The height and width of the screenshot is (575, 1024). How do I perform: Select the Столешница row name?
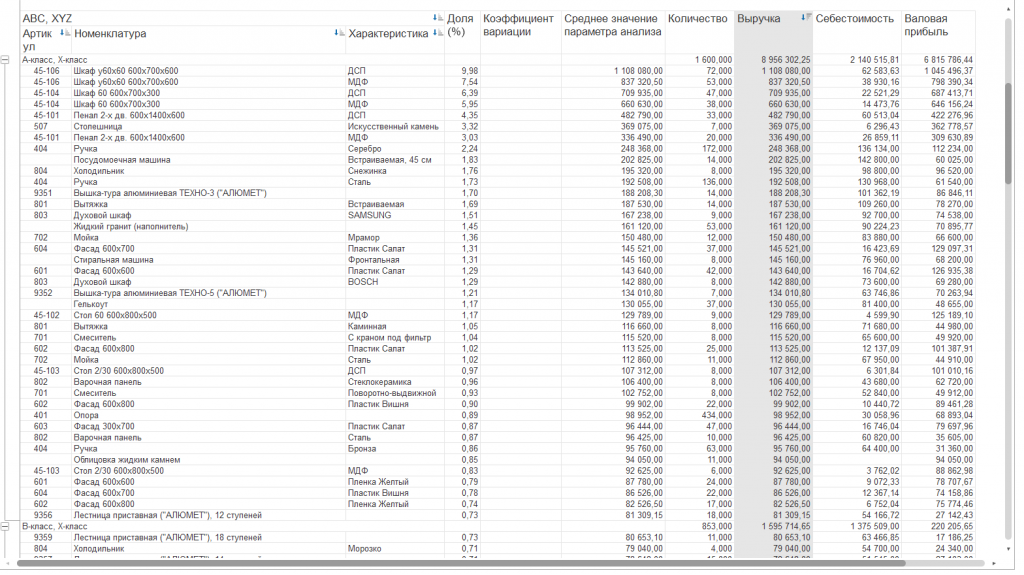pos(98,126)
